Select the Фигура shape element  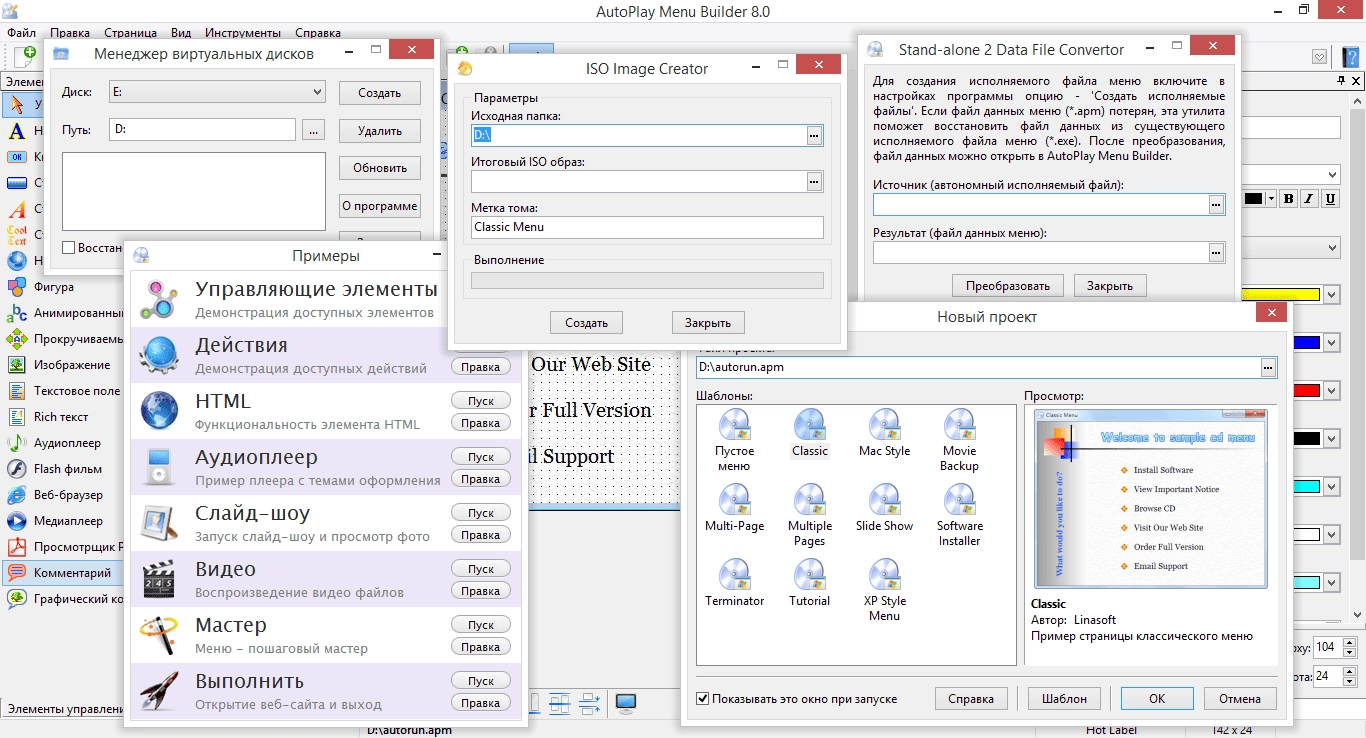(x=54, y=287)
